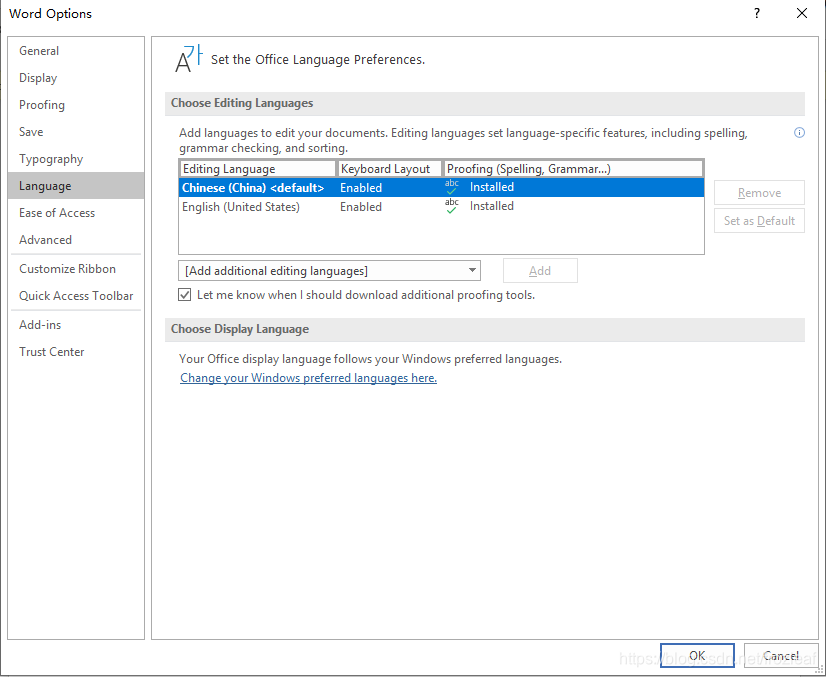Toggle 'Let me know when I should download' checkbox
The height and width of the screenshot is (677, 826).
184,295
